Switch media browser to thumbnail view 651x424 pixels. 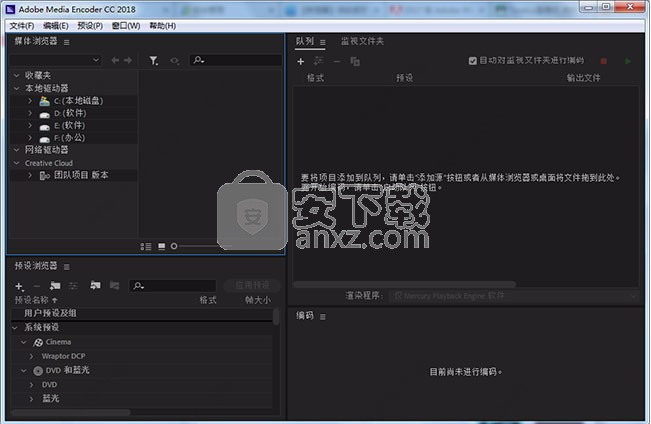pyautogui.click(x=162, y=247)
